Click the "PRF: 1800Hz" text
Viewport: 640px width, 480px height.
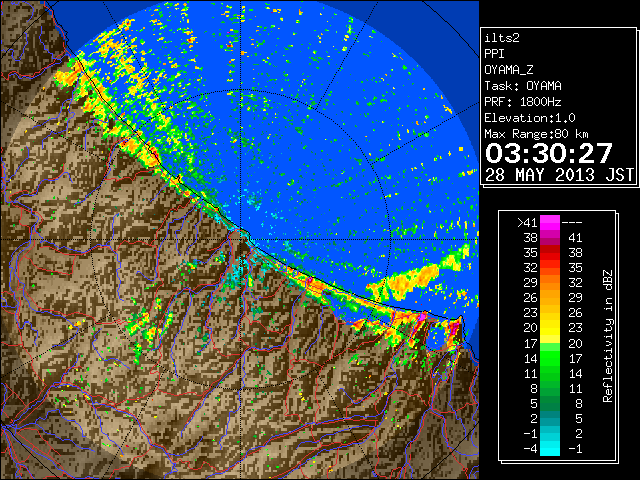tap(523, 102)
